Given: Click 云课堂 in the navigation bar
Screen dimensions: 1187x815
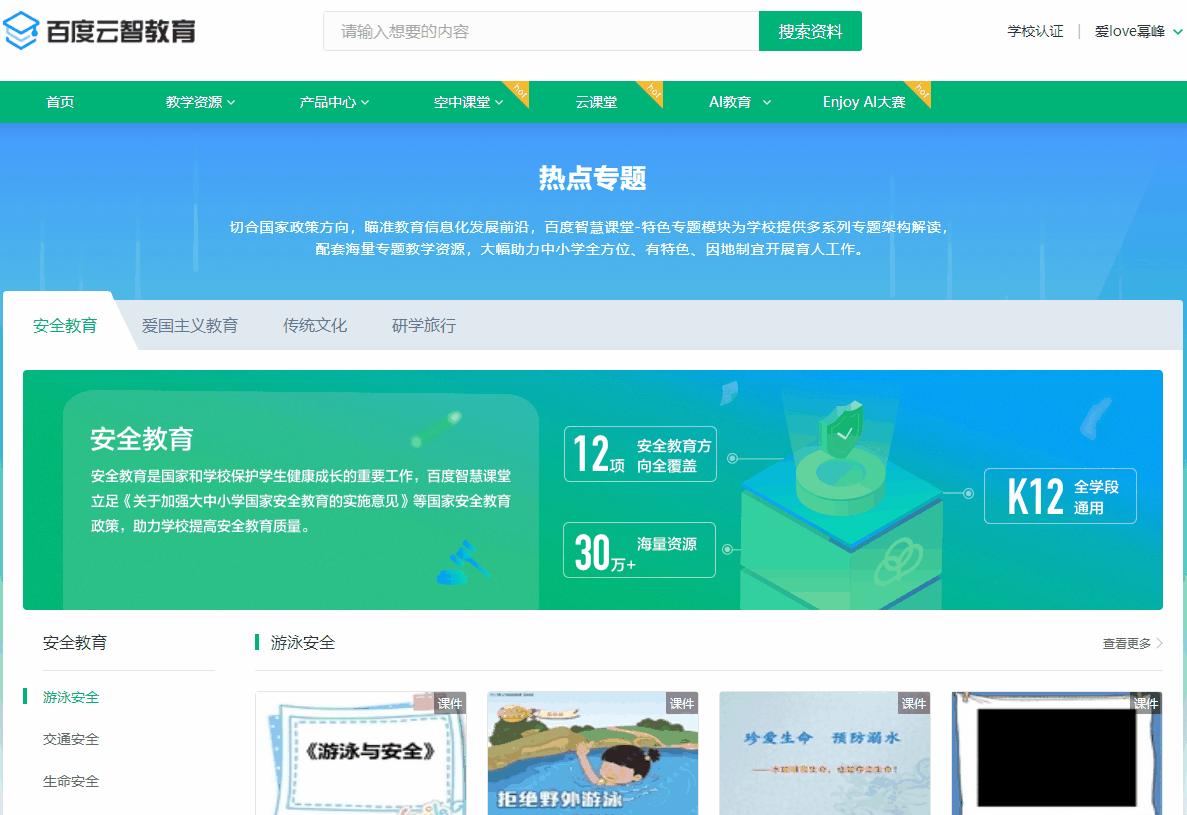Looking at the screenshot, I should coord(597,102).
